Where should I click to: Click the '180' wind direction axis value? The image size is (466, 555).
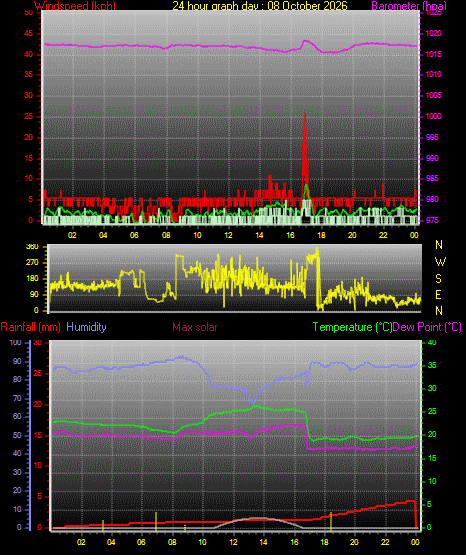[x=32, y=279]
